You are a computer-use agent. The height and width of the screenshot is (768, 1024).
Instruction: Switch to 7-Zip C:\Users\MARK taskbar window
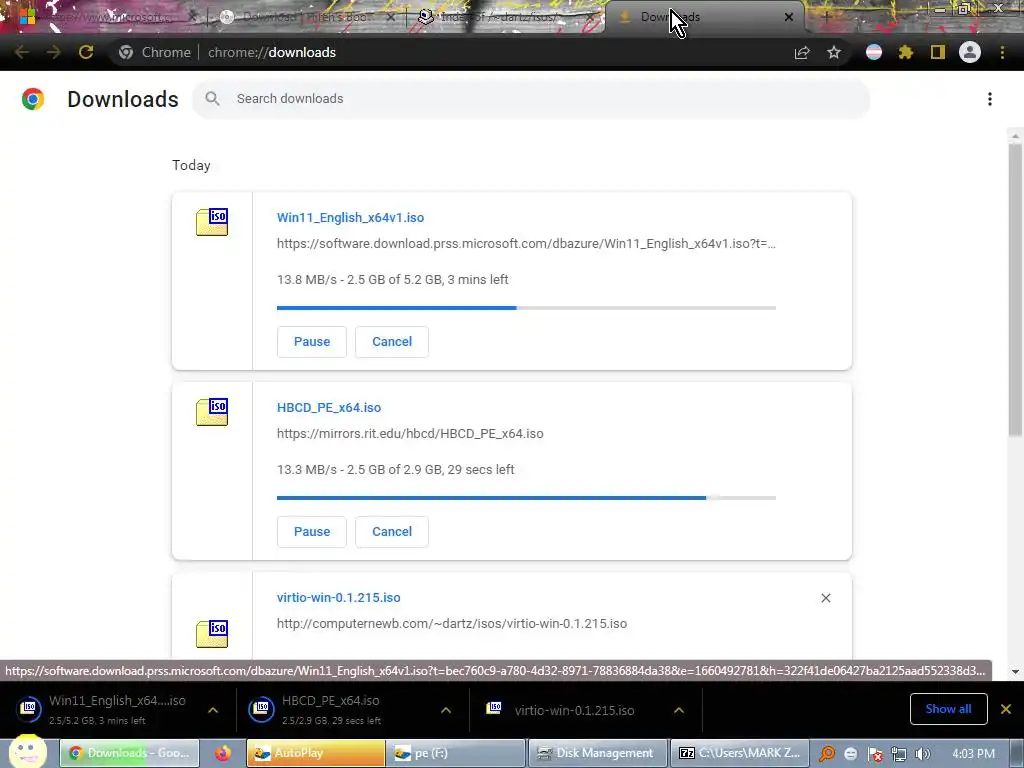(x=740, y=753)
